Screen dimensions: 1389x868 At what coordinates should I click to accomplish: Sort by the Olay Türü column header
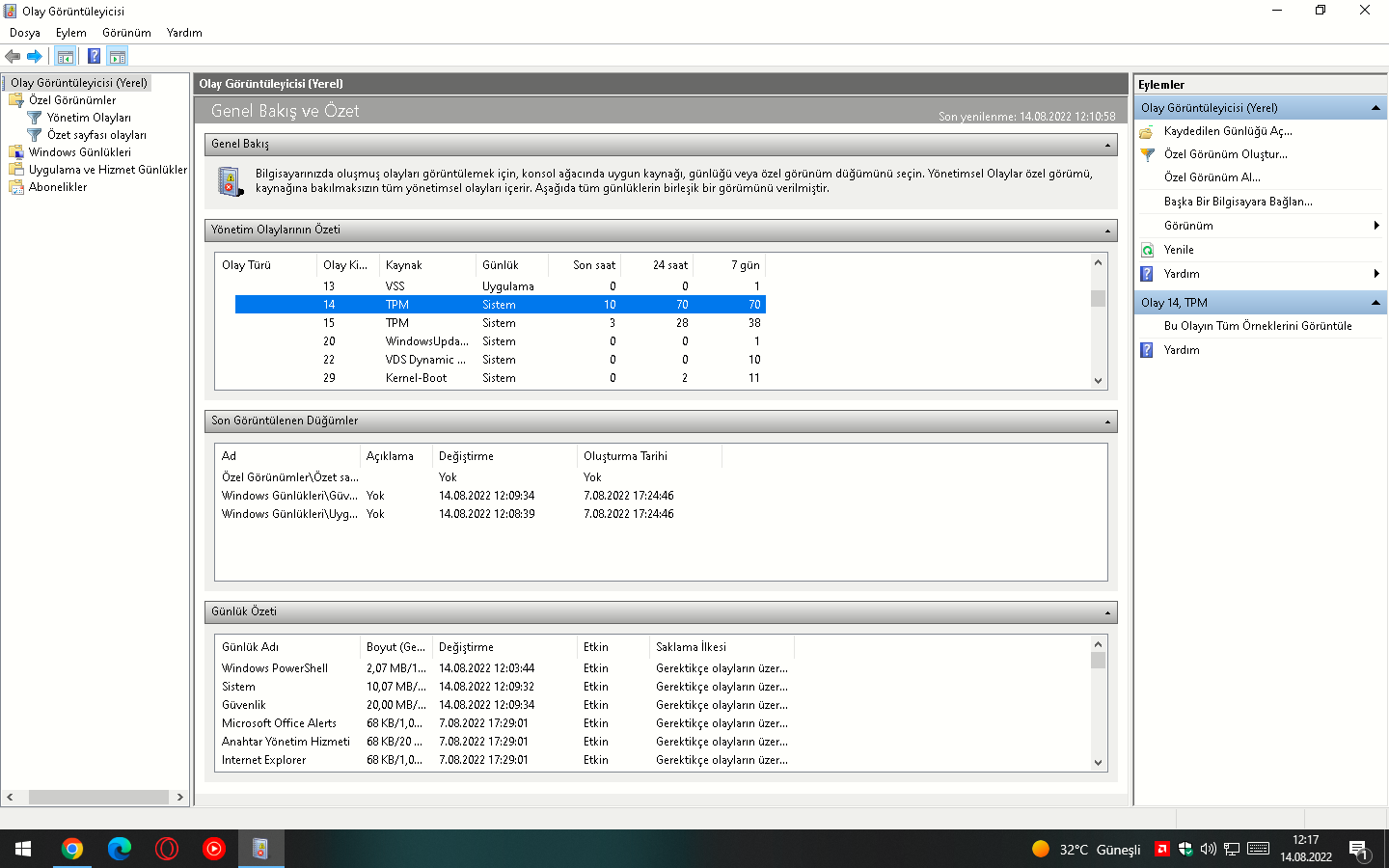click(x=265, y=265)
